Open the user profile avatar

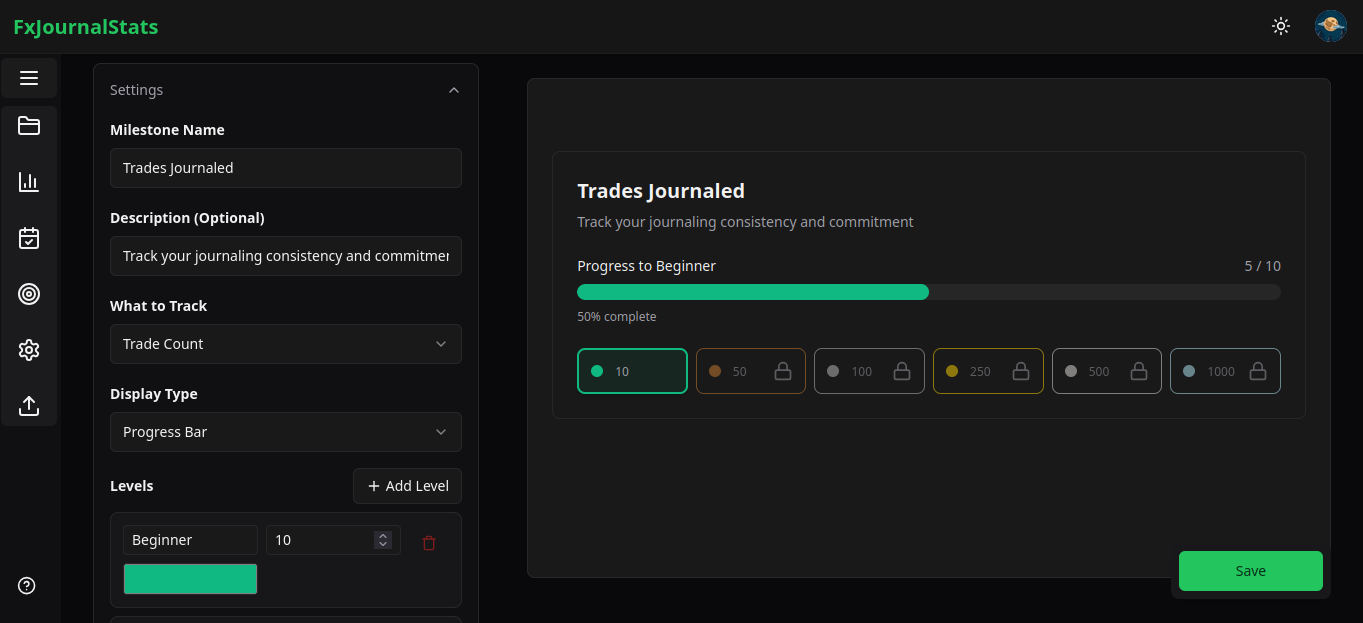coord(1330,26)
